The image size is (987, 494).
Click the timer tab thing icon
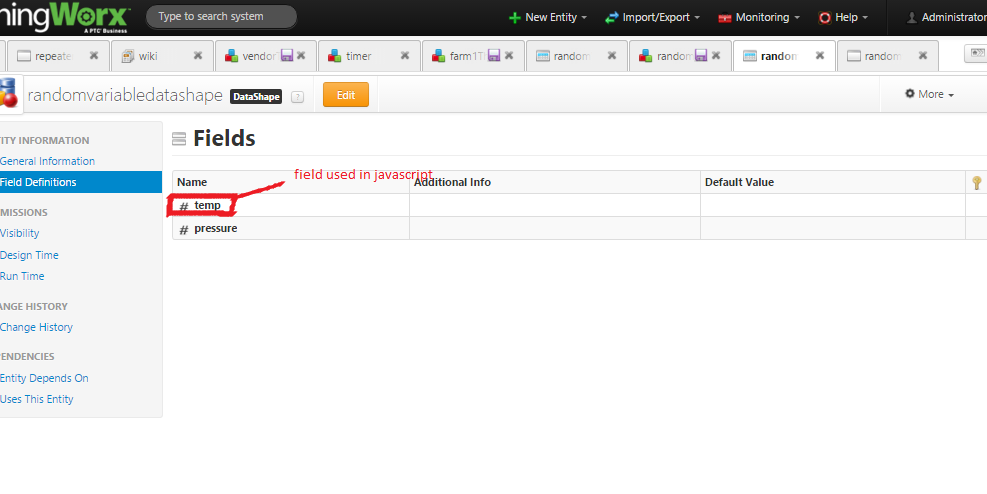pos(334,56)
